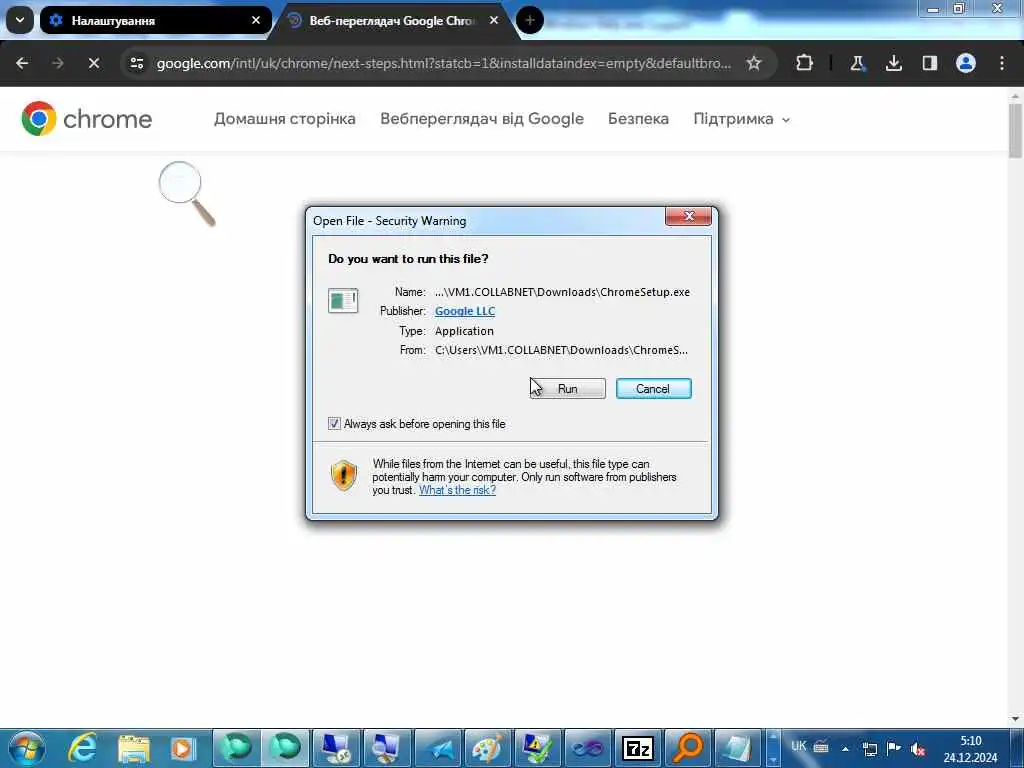Click the address bar URL field

coord(444,63)
